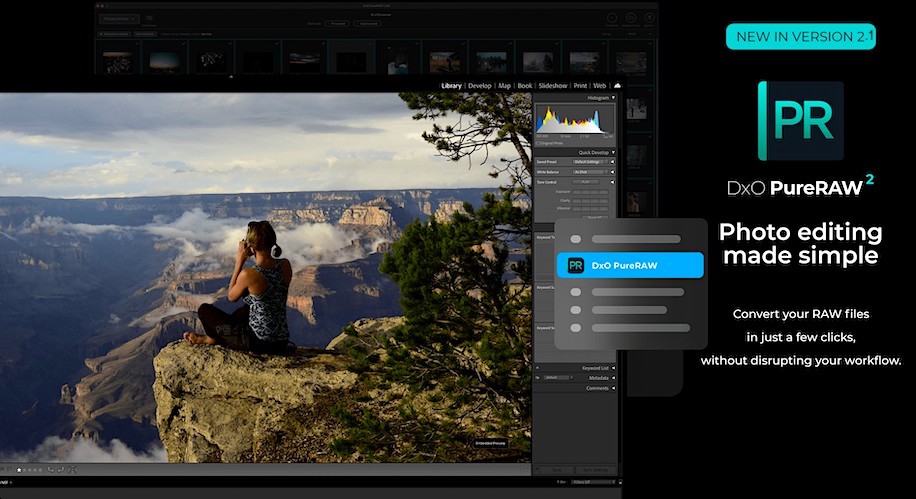This screenshot has height=499, width=916.
Task: Rotate photo counterclockwise in the toolbar
Action: [x=50, y=469]
